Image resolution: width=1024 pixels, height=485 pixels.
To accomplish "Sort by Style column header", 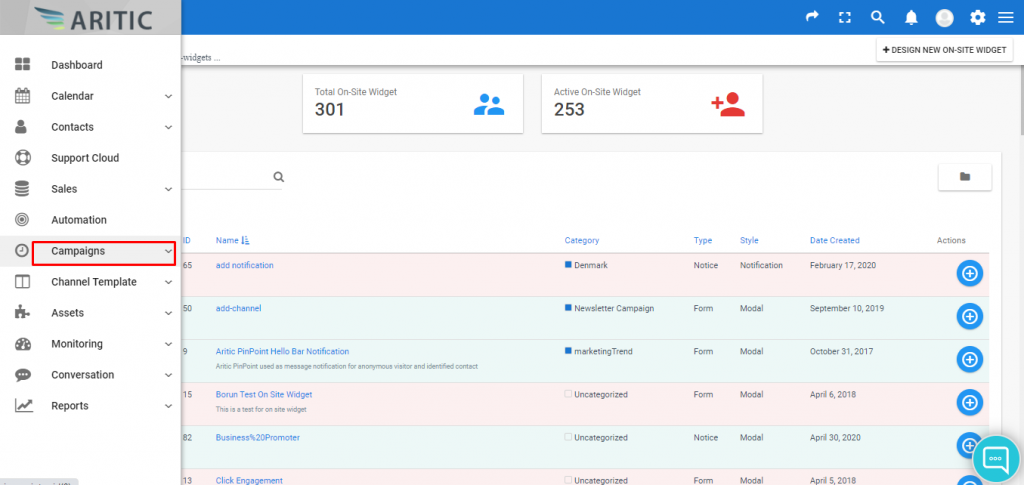I will point(749,240).
